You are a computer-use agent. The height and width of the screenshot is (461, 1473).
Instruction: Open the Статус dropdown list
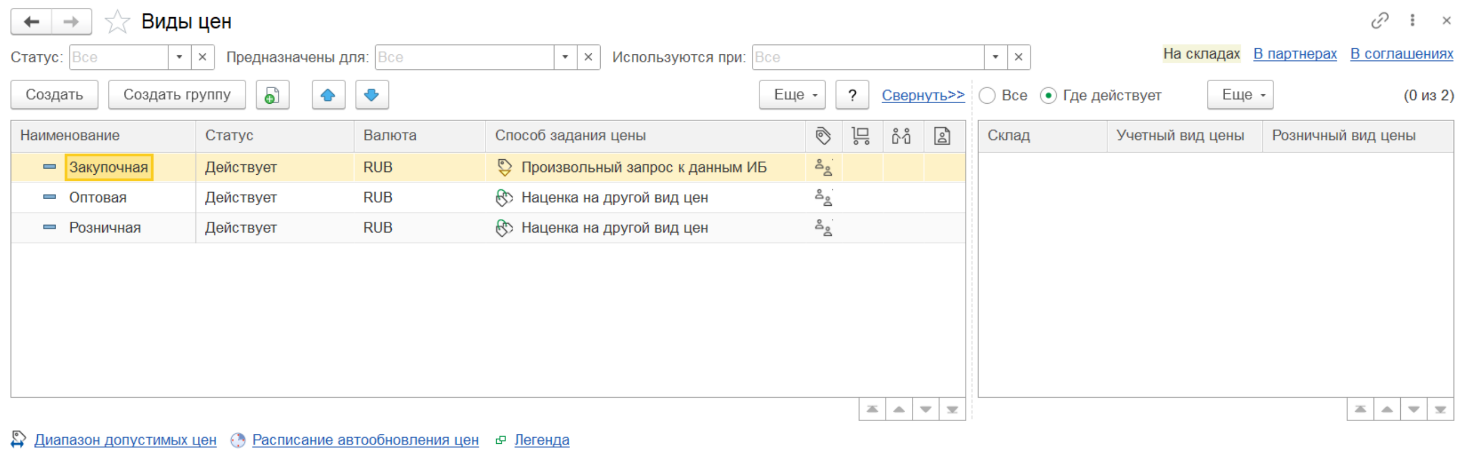click(x=179, y=57)
